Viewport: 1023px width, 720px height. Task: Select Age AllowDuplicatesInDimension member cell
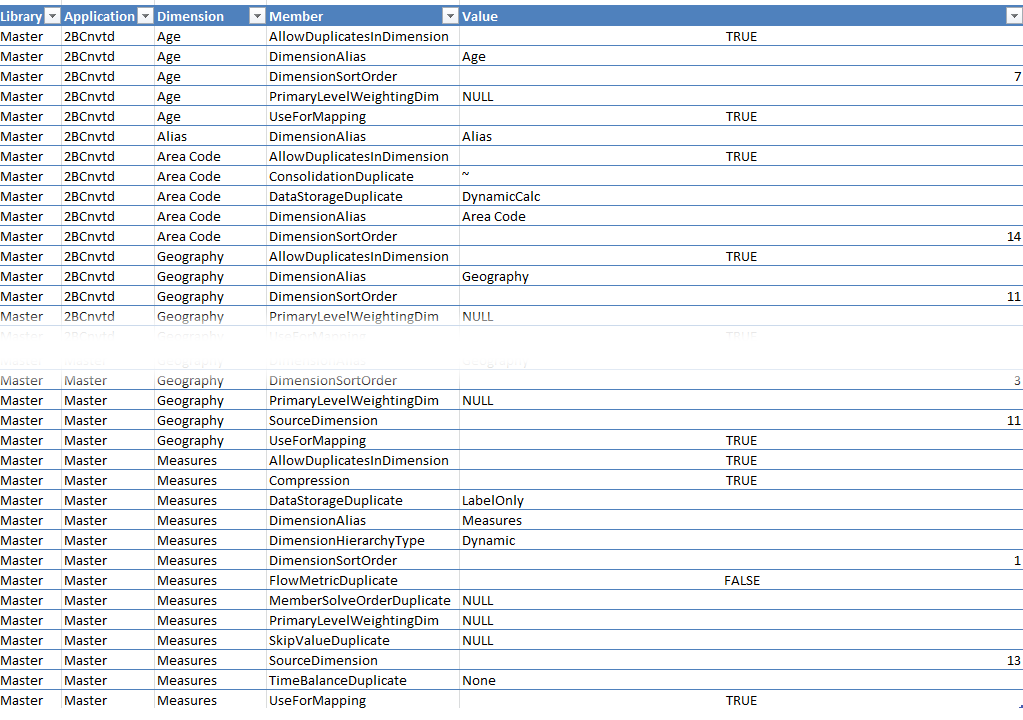coord(363,37)
